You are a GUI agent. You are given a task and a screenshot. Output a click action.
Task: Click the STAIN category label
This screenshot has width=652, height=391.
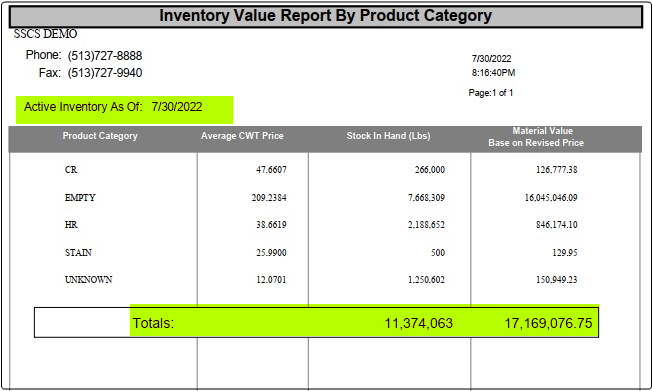(x=78, y=252)
